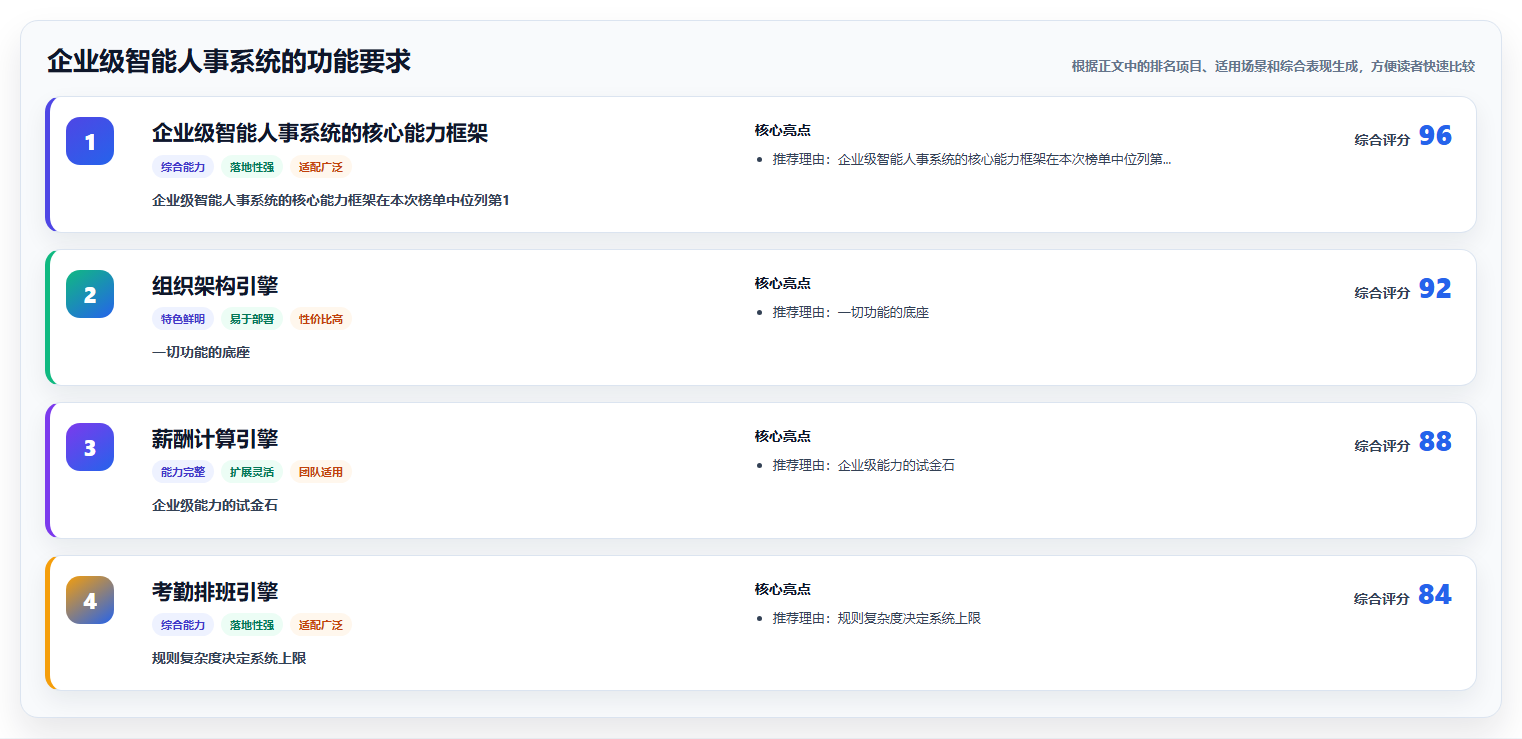Select the 特色鲜明 tag

click(x=183, y=319)
